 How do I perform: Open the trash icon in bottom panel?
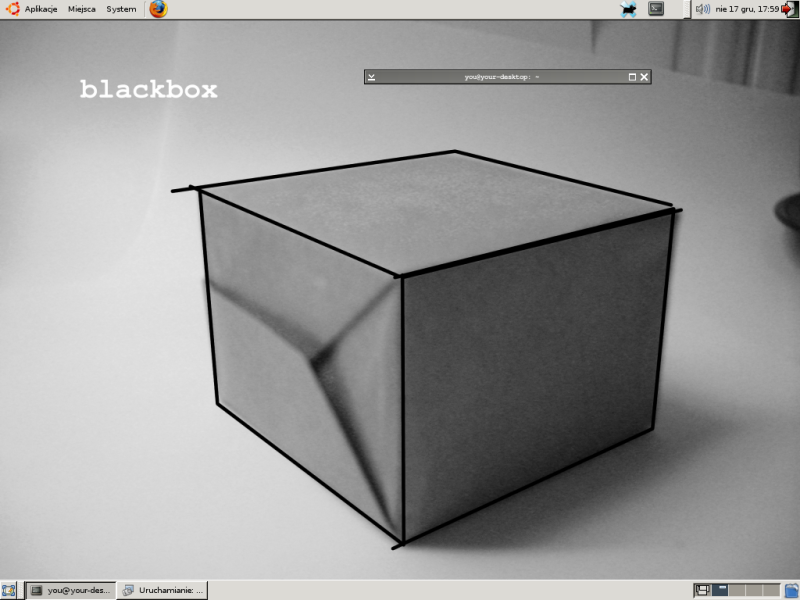coord(791,591)
